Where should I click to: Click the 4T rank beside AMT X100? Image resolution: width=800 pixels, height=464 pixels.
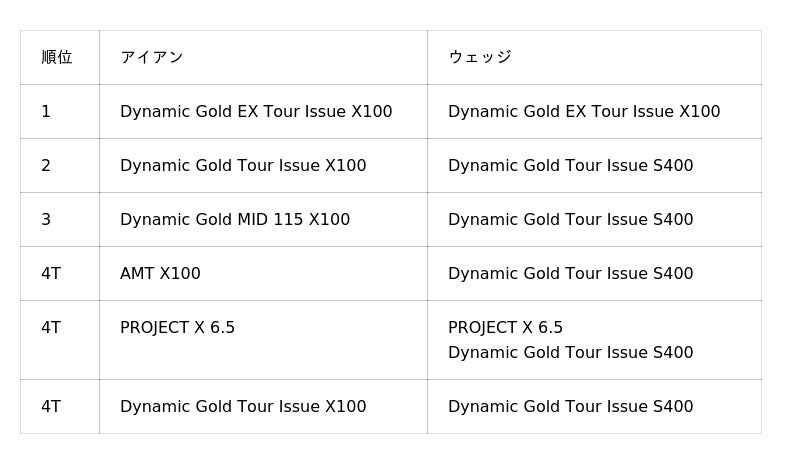click(51, 274)
